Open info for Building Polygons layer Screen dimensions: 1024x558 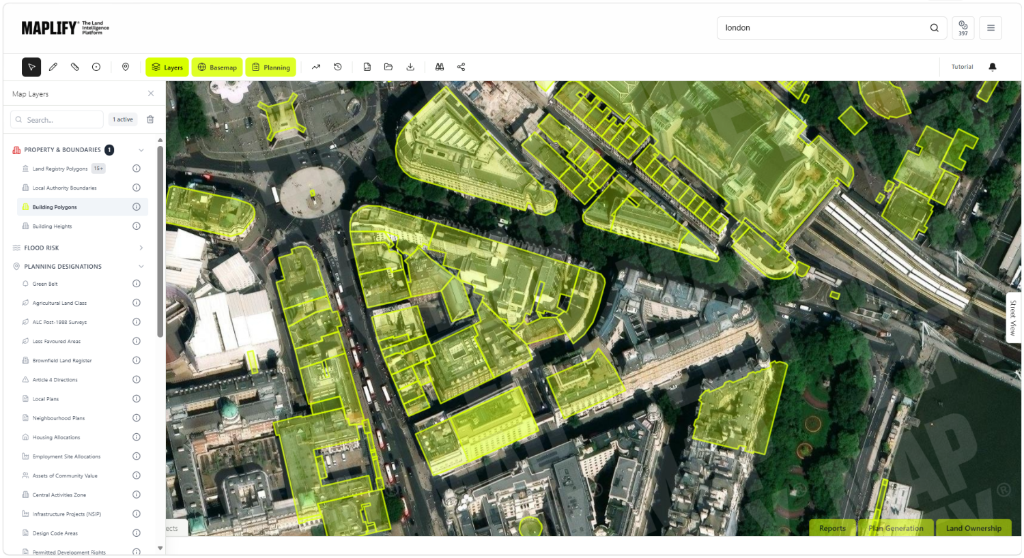tap(136, 207)
